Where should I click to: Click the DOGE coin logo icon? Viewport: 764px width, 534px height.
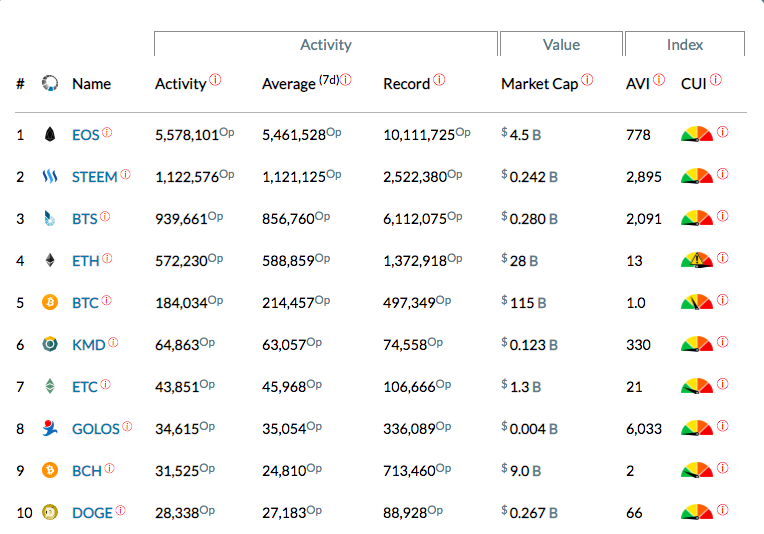[x=50, y=513]
